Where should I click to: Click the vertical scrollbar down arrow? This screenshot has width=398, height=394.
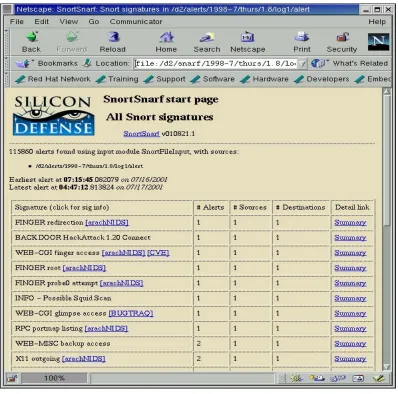pyautogui.click(x=387, y=367)
